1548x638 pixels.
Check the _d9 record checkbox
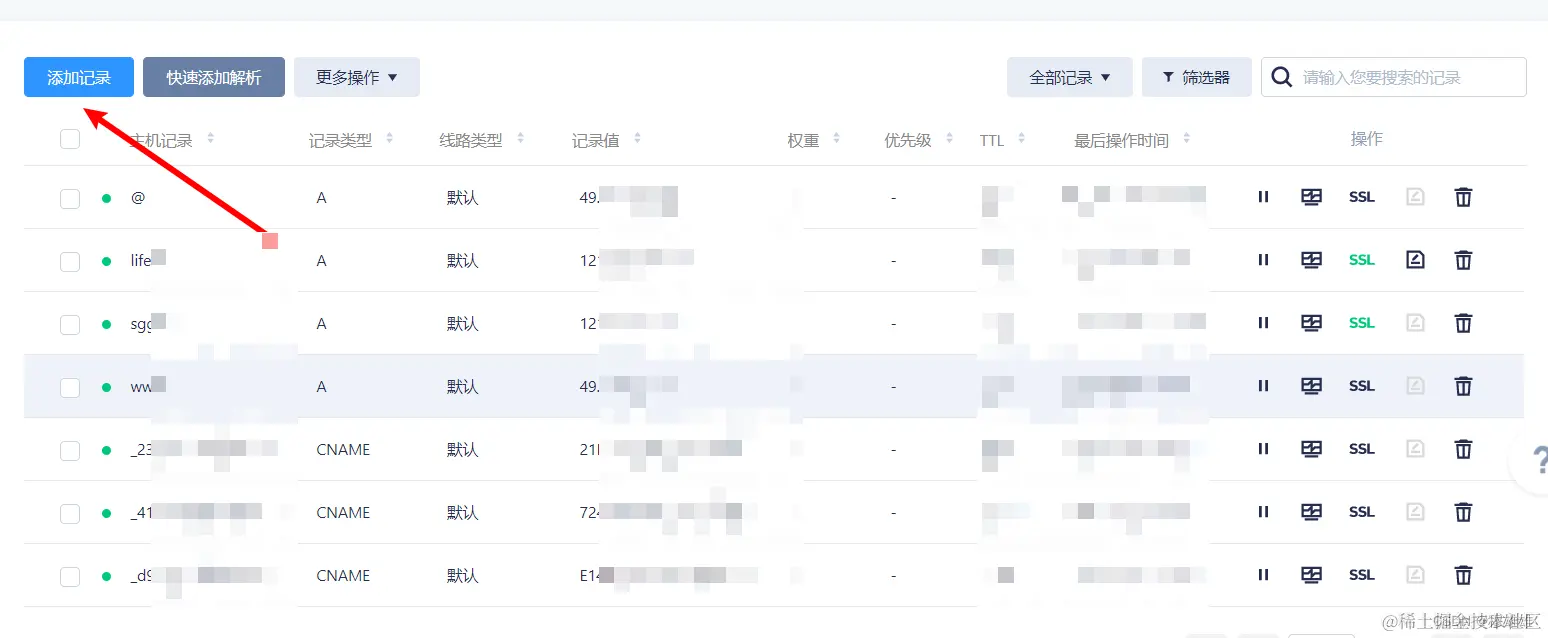coord(70,576)
